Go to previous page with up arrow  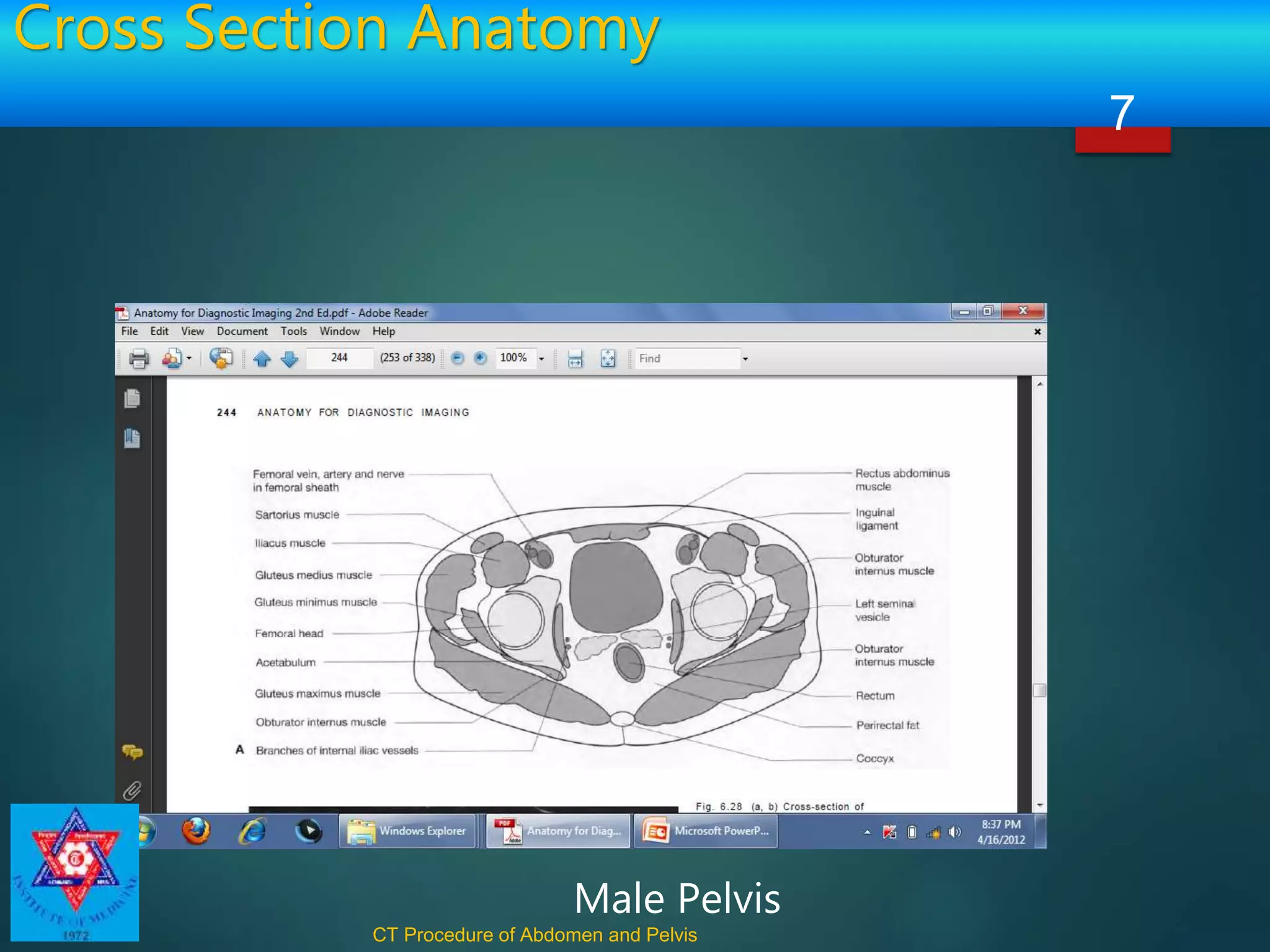click(x=262, y=358)
